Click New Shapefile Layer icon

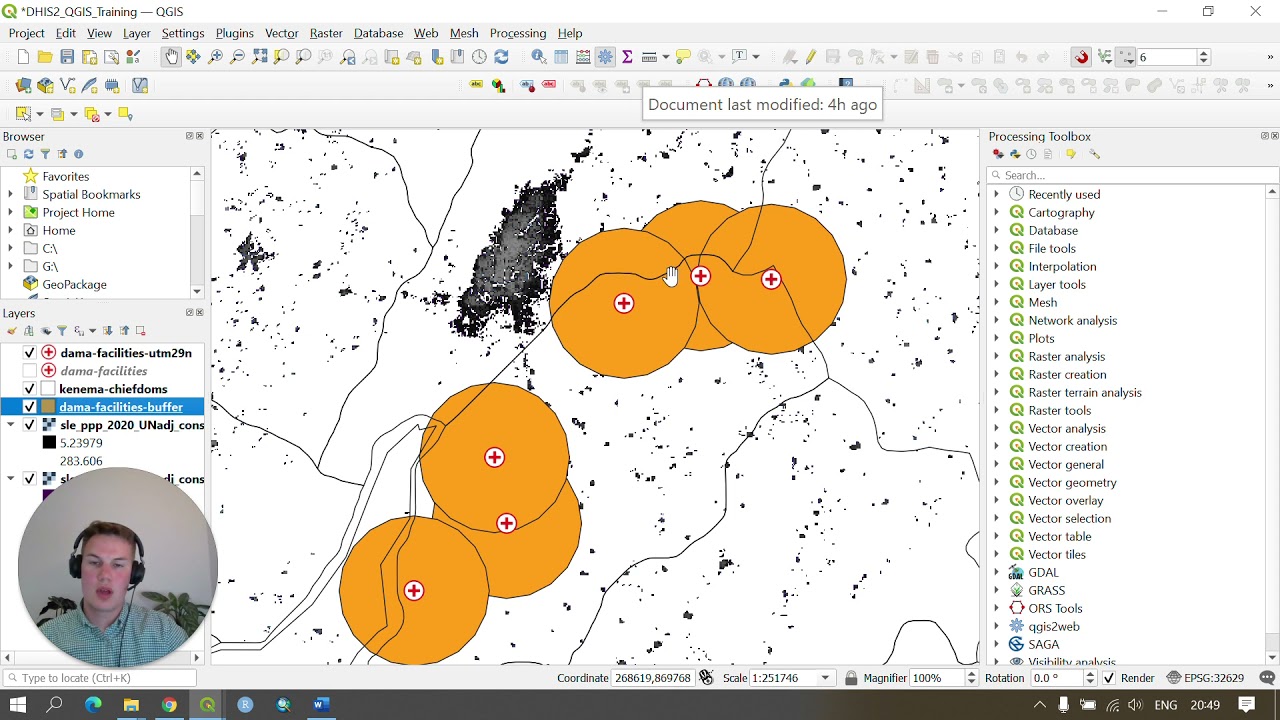[x=67, y=86]
